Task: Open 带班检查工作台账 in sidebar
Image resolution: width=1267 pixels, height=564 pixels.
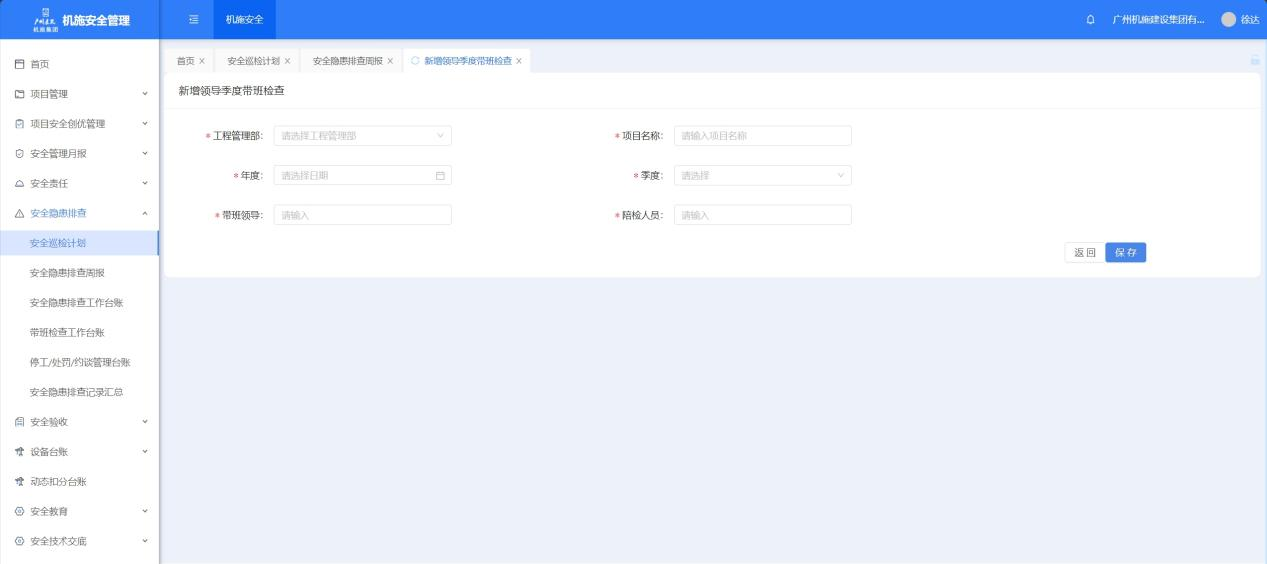Action: (67, 333)
